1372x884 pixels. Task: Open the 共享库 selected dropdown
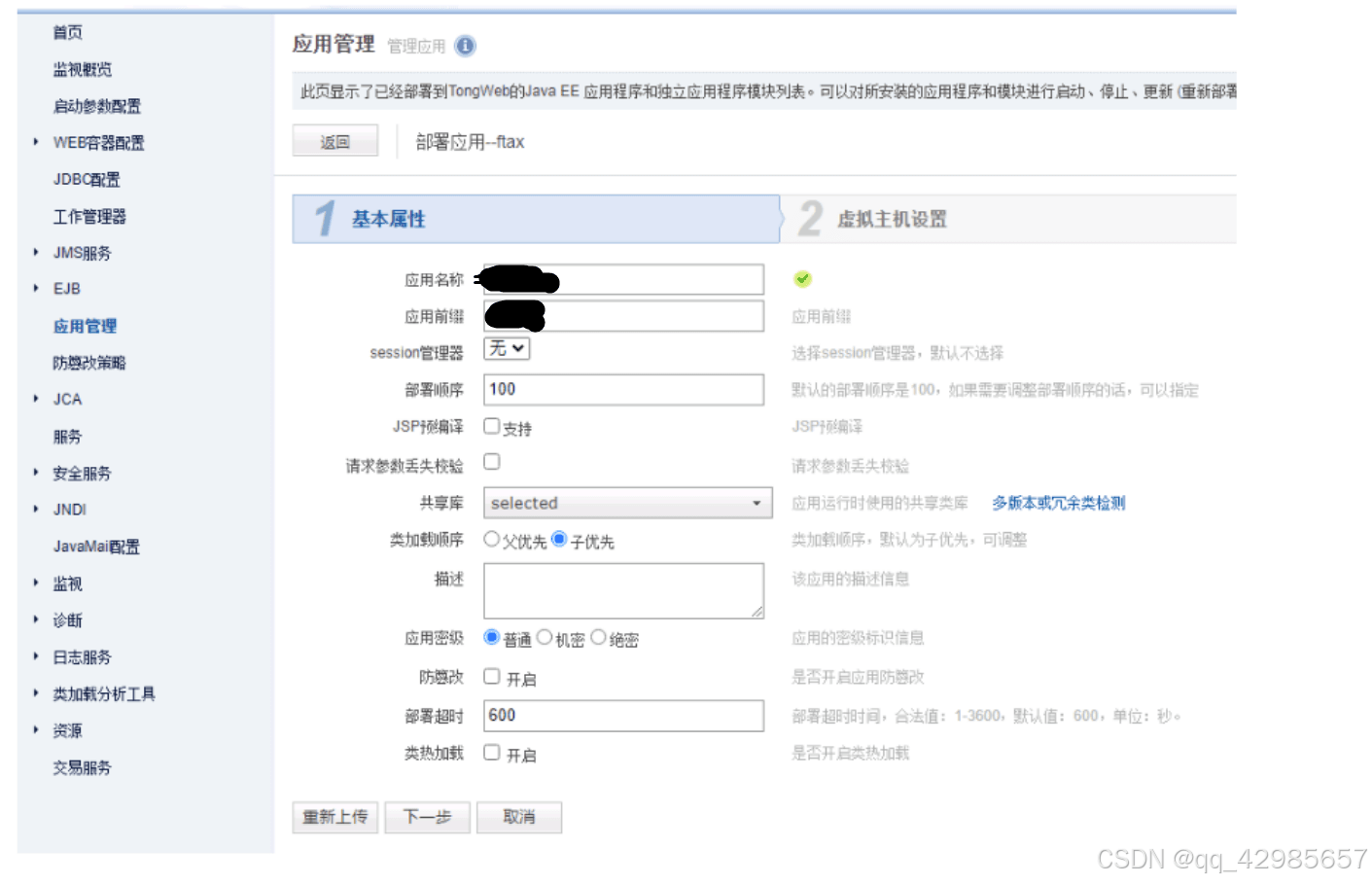point(626,504)
